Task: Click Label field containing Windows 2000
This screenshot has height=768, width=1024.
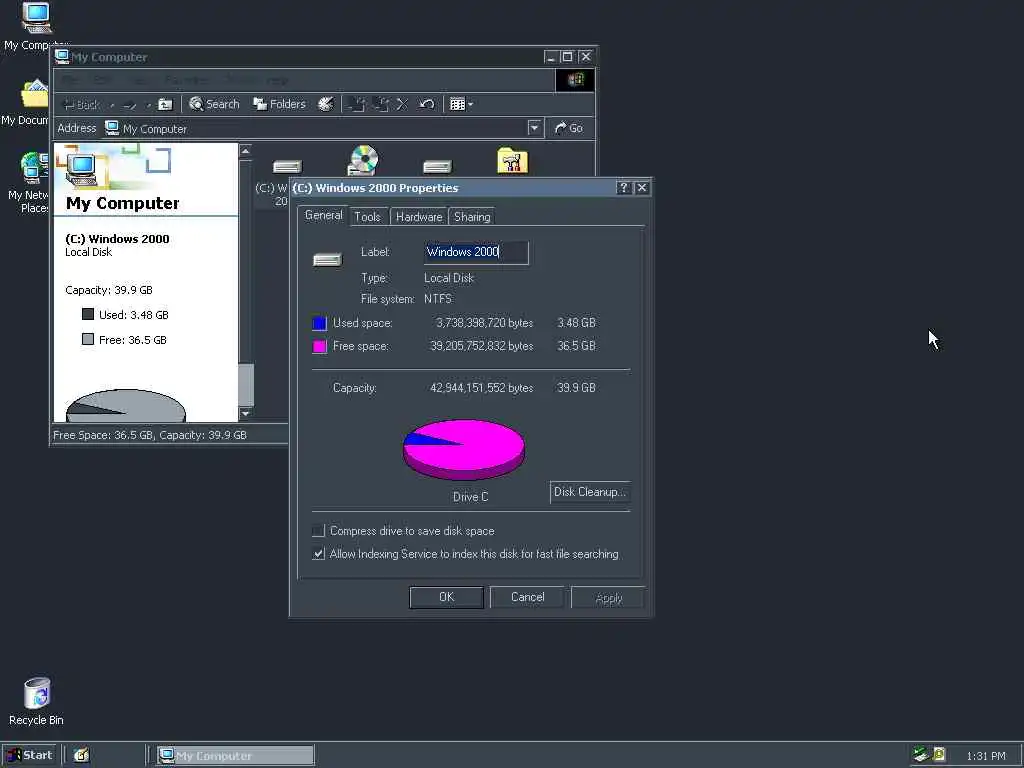Action: pos(476,252)
